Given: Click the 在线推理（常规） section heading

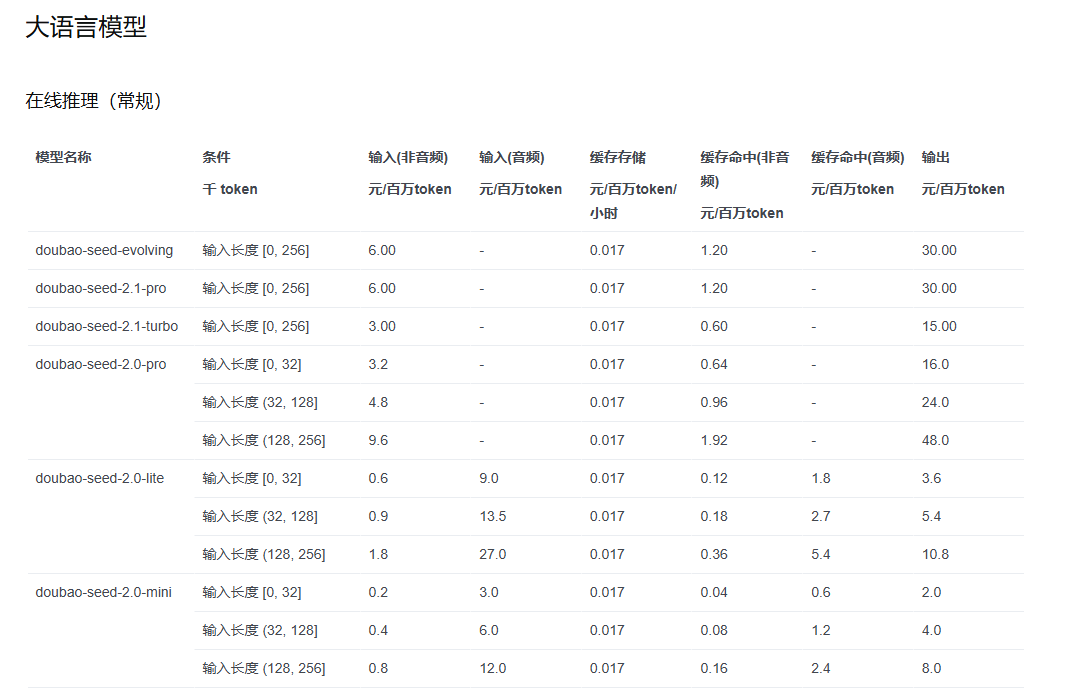Looking at the screenshot, I should point(96,101).
